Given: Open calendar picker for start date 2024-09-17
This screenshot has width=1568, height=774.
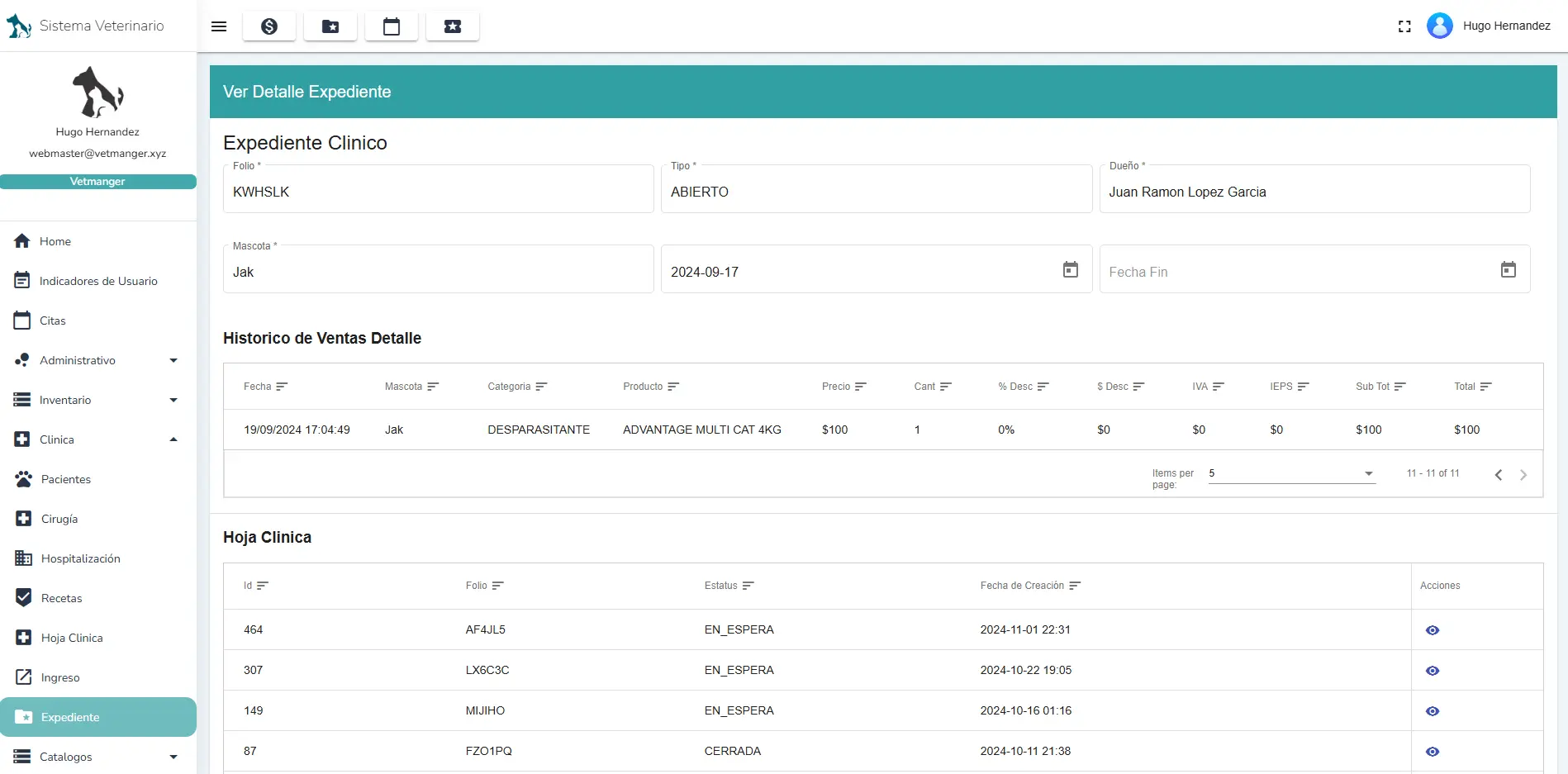Looking at the screenshot, I should [x=1071, y=269].
